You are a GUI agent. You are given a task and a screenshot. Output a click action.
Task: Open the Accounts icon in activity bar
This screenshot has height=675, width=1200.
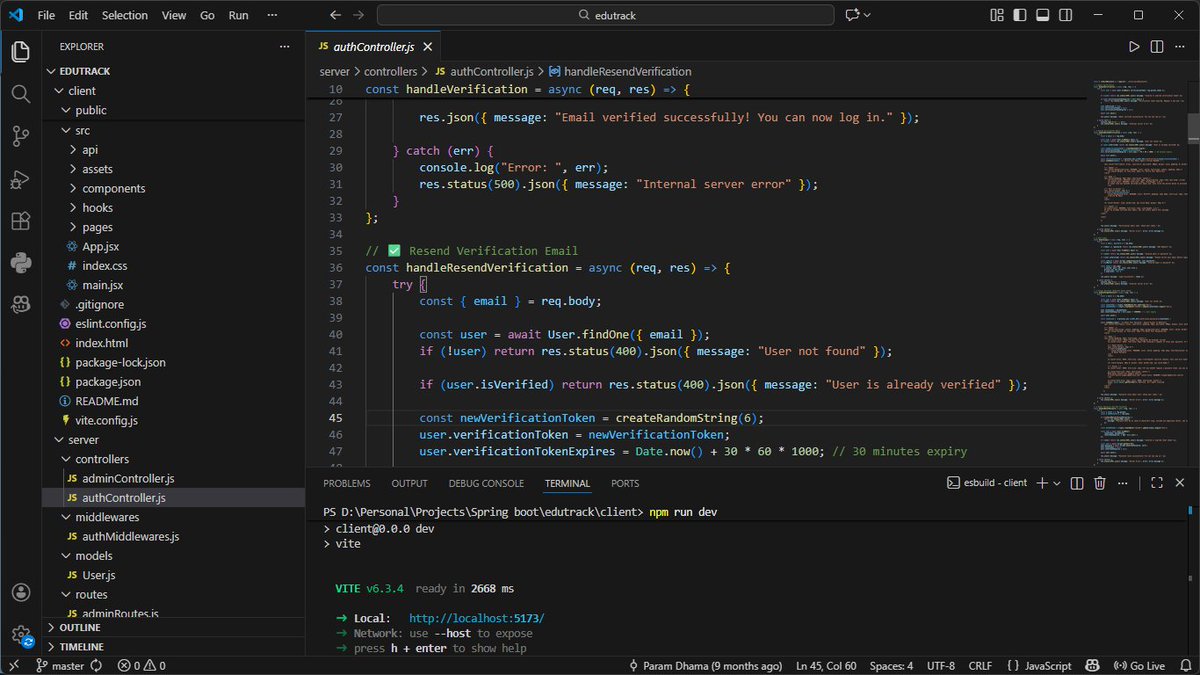pos(20,592)
